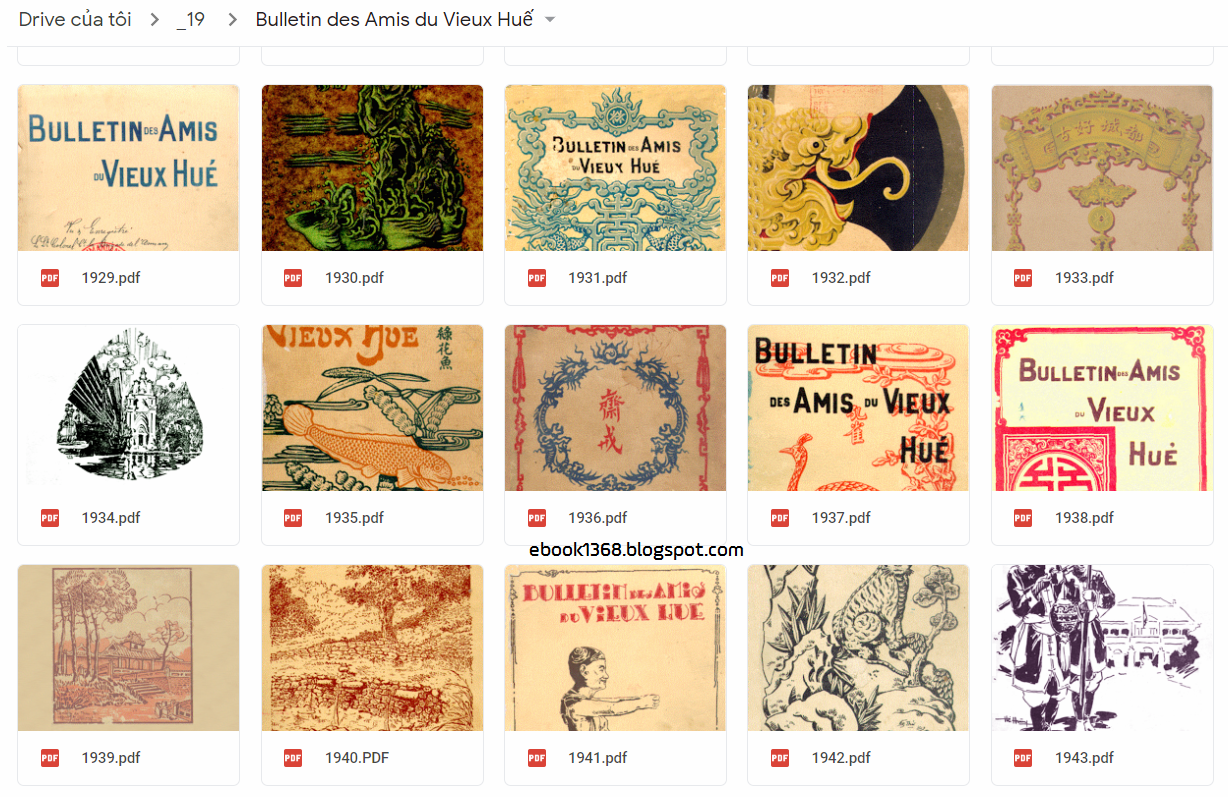1228x797 pixels.
Task: Click chevron after Drive của tôi breadcrumb
Action: (x=155, y=20)
